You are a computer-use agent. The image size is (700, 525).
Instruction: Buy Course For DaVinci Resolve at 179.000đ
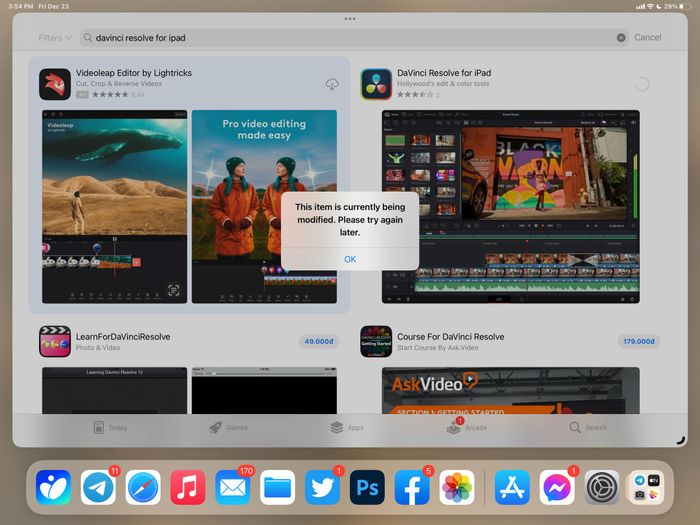pyautogui.click(x=638, y=341)
